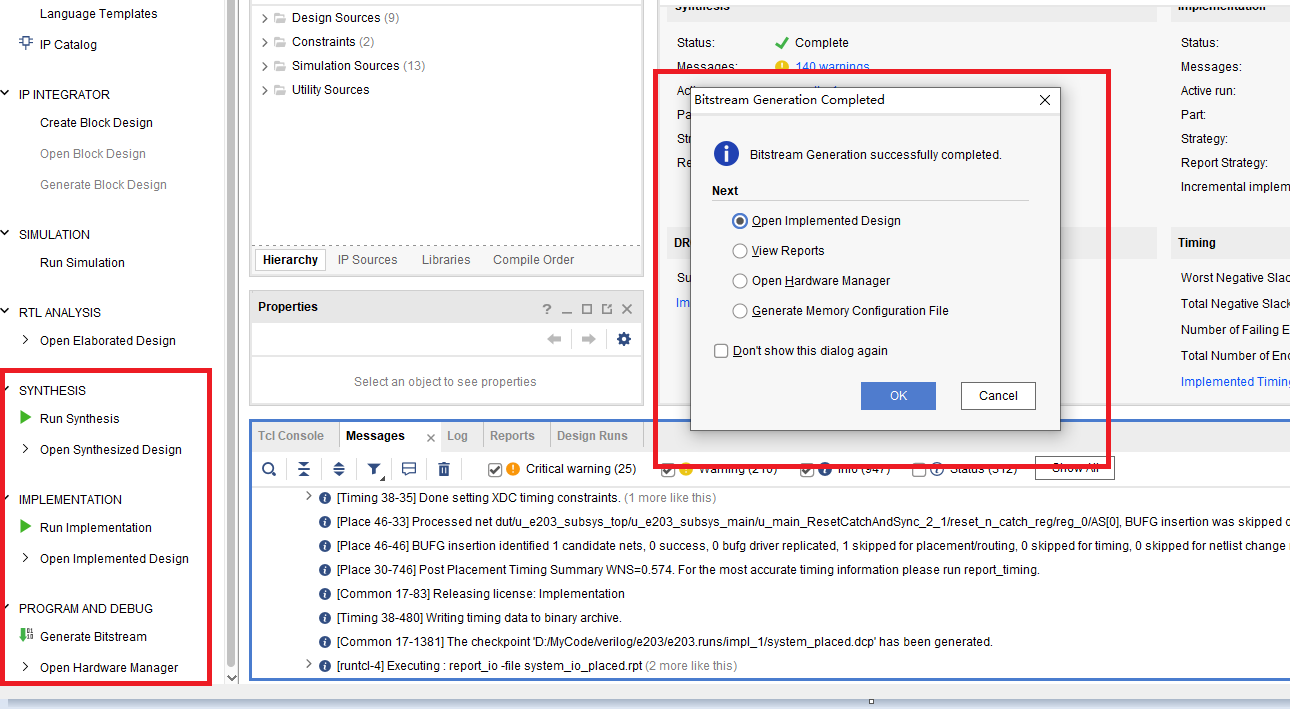Open the IP Catalog icon
The height and width of the screenshot is (709, 1290).
pyautogui.click(x=26, y=44)
